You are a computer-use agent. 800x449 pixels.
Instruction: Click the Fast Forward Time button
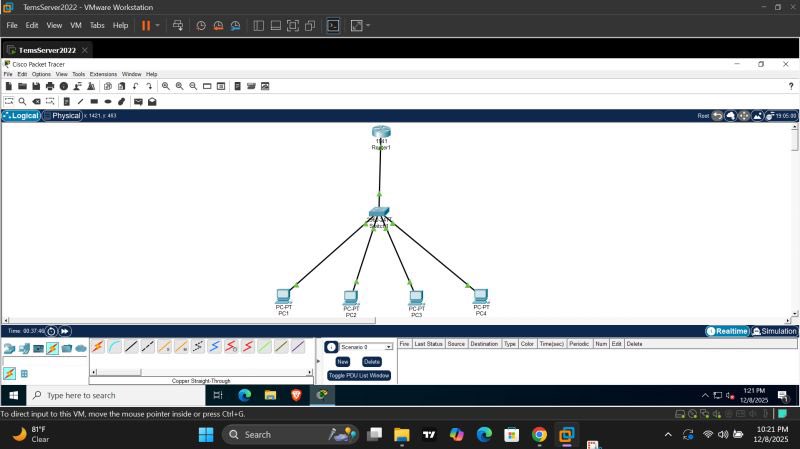click(65, 331)
